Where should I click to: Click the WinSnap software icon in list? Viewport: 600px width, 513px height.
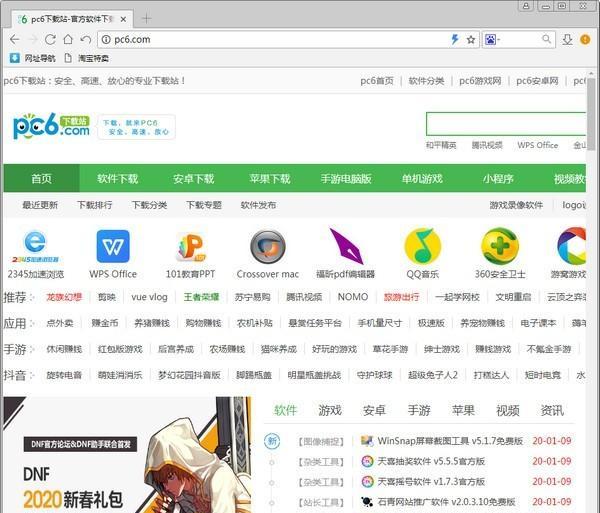pyautogui.click(x=367, y=441)
